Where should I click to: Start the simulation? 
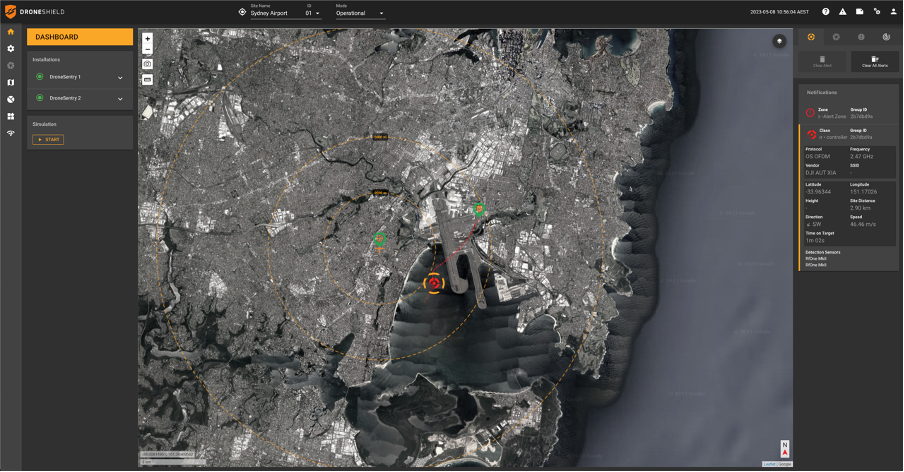click(48, 139)
